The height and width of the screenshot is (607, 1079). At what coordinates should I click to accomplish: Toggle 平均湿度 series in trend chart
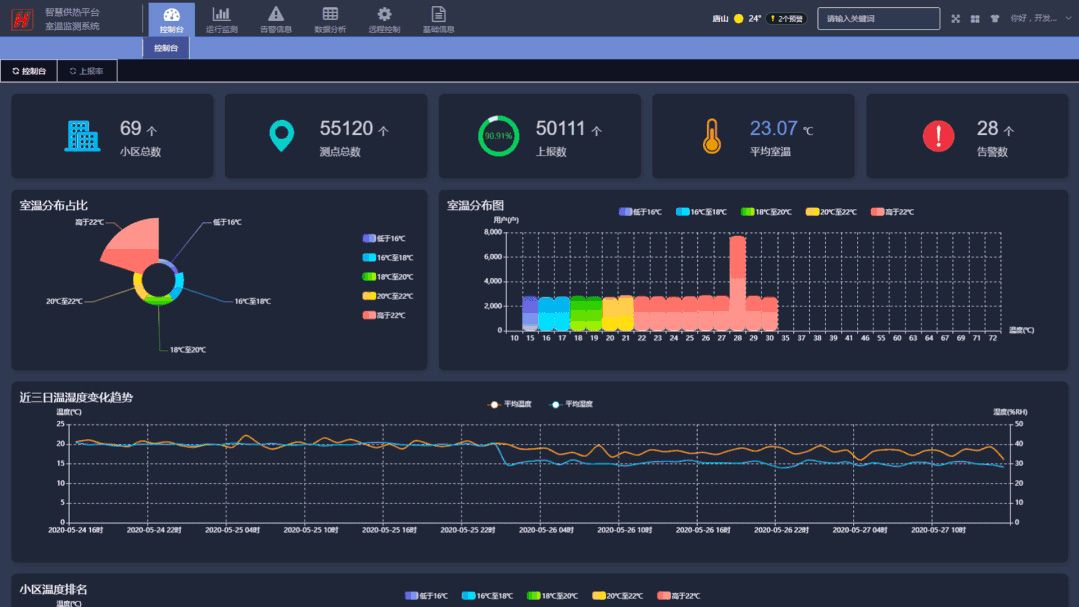tap(571, 404)
